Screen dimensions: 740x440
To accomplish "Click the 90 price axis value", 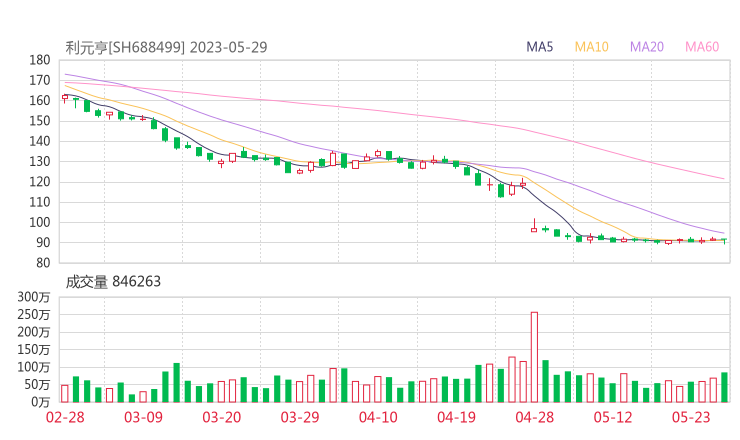I will [43, 243].
